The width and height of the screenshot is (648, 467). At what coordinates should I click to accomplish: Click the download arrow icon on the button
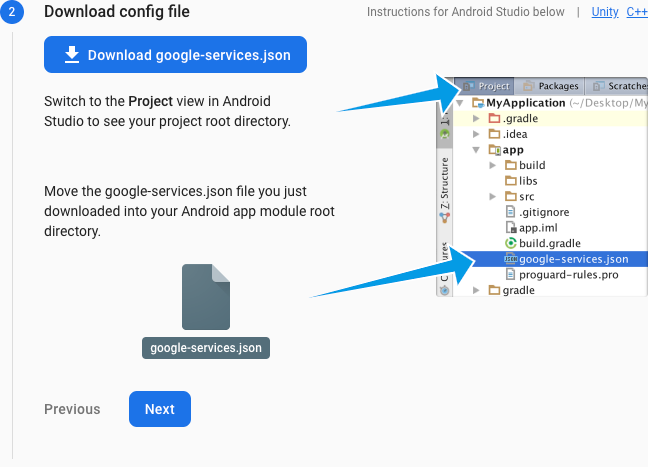pos(72,55)
